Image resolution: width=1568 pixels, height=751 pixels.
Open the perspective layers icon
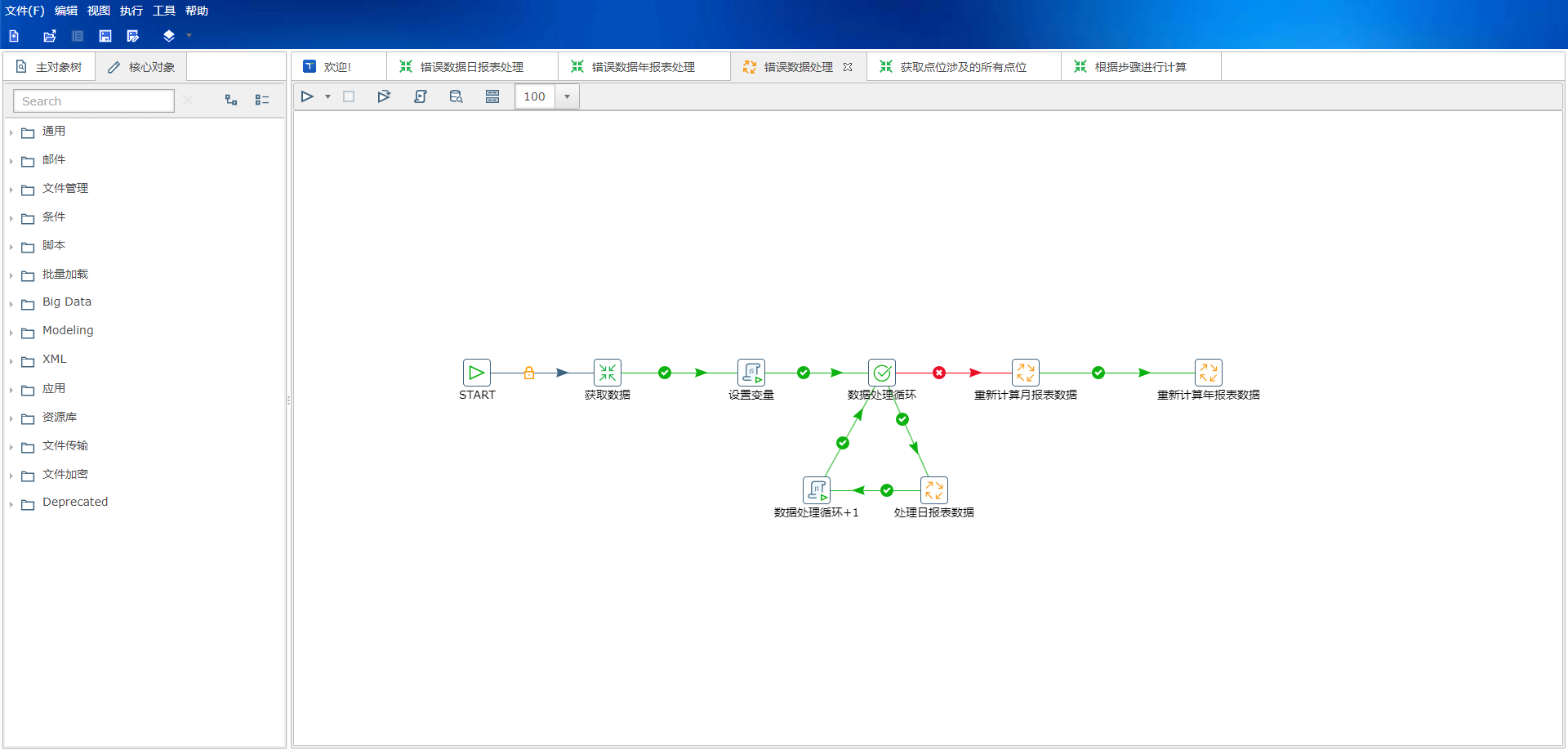pyautogui.click(x=169, y=36)
